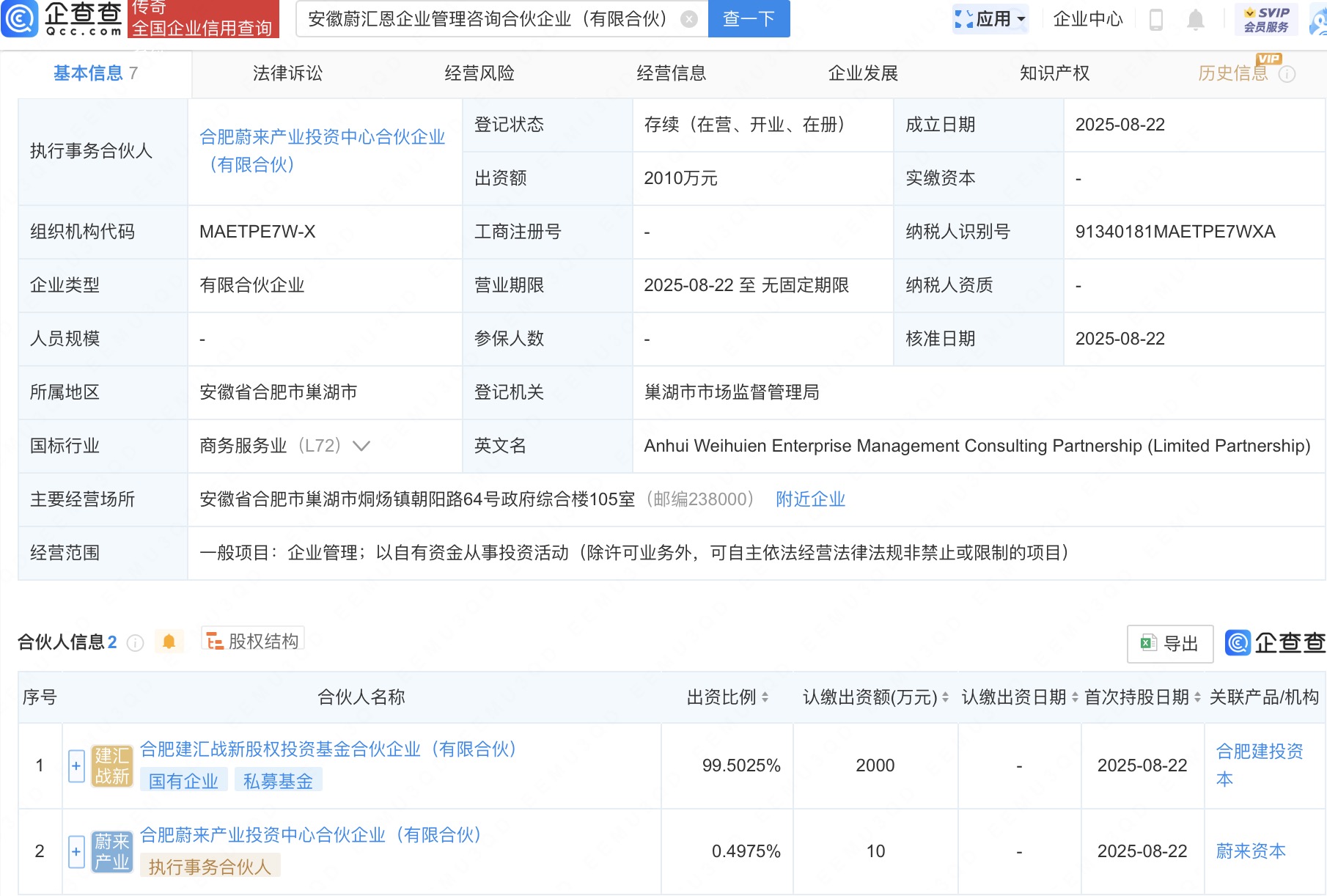Open the 经营风险 tab
1327x896 pixels.
[479, 73]
